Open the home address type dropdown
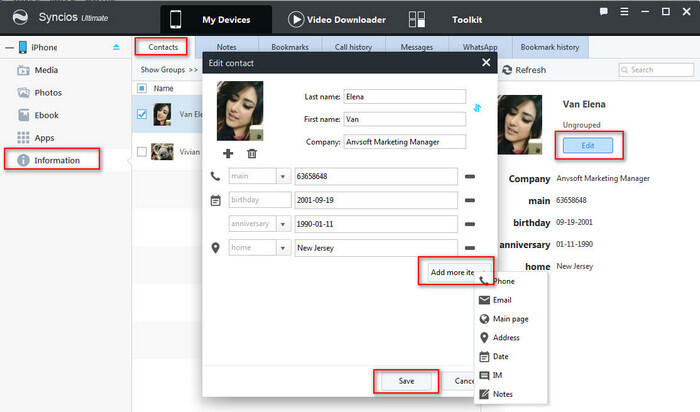 point(283,248)
